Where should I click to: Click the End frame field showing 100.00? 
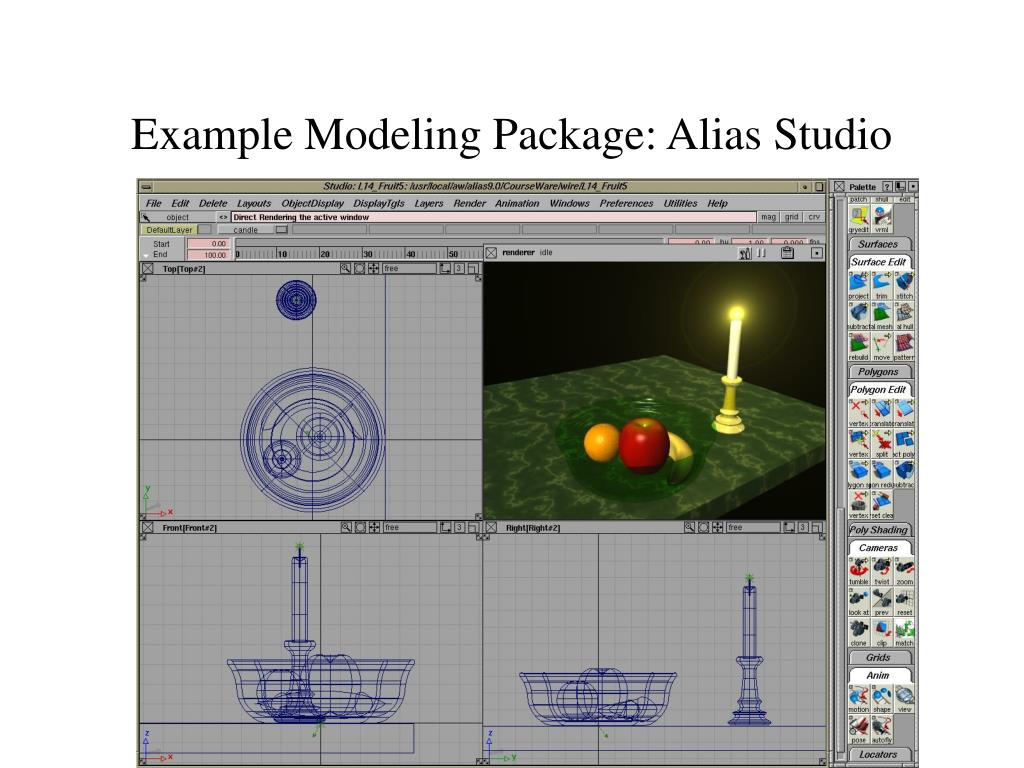[x=208, y=255]
